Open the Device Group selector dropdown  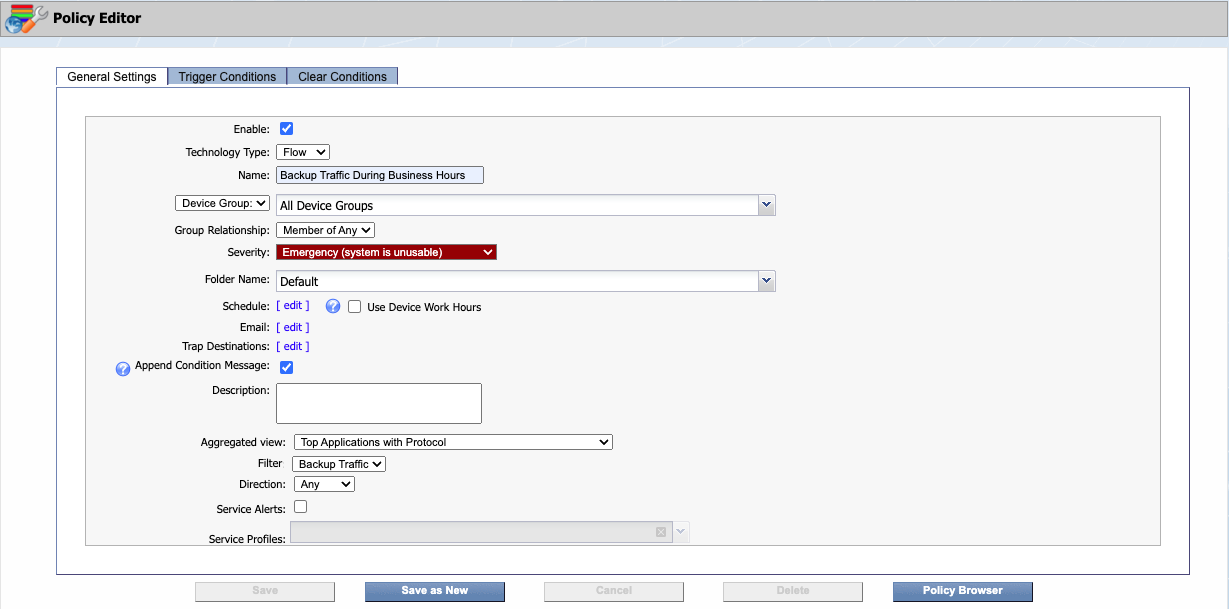(222, 203)
